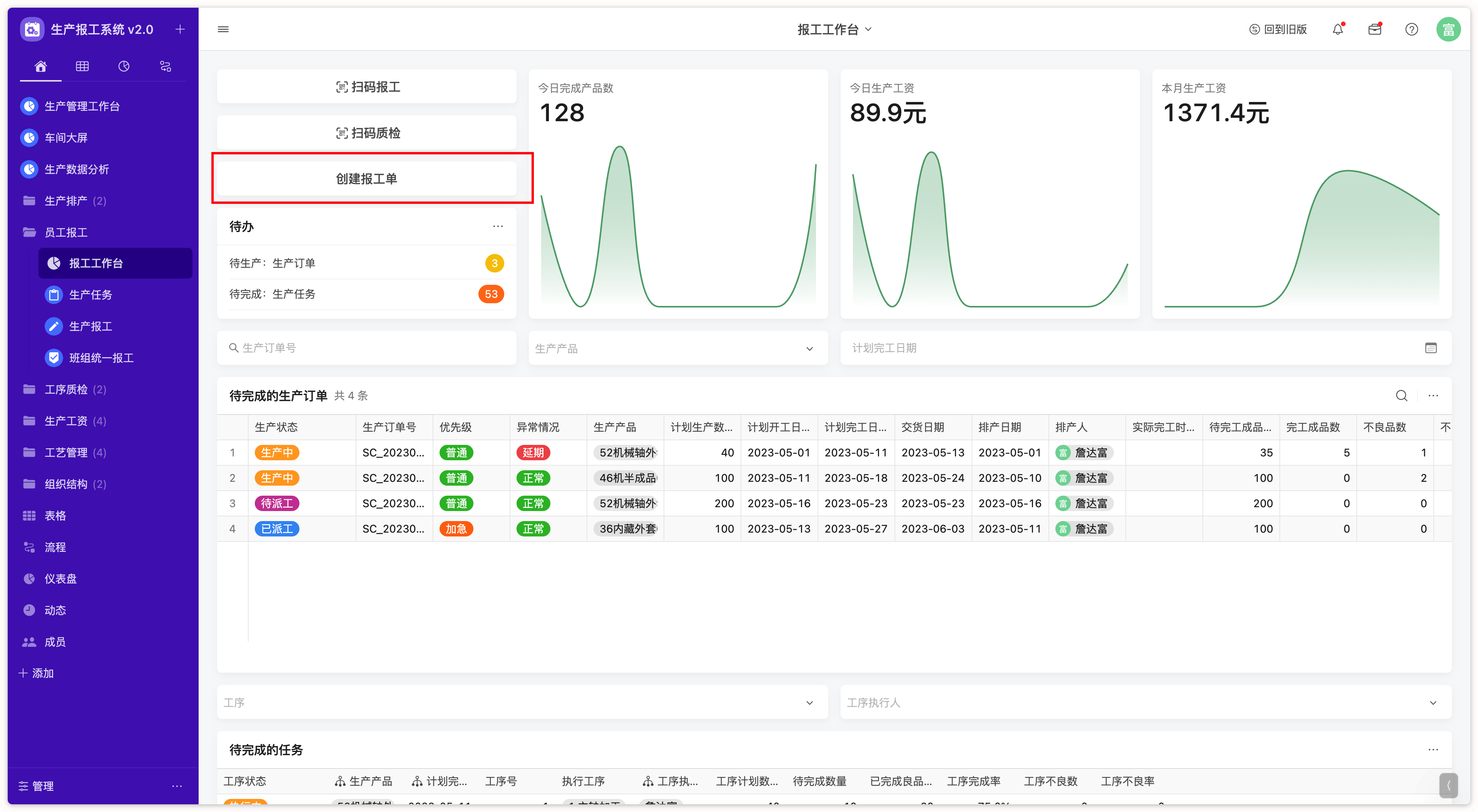Open 管理 settings at sidebar bottom
Image resolution: width=1478 pixels, height=812 pixels.
tap(36, 786)
